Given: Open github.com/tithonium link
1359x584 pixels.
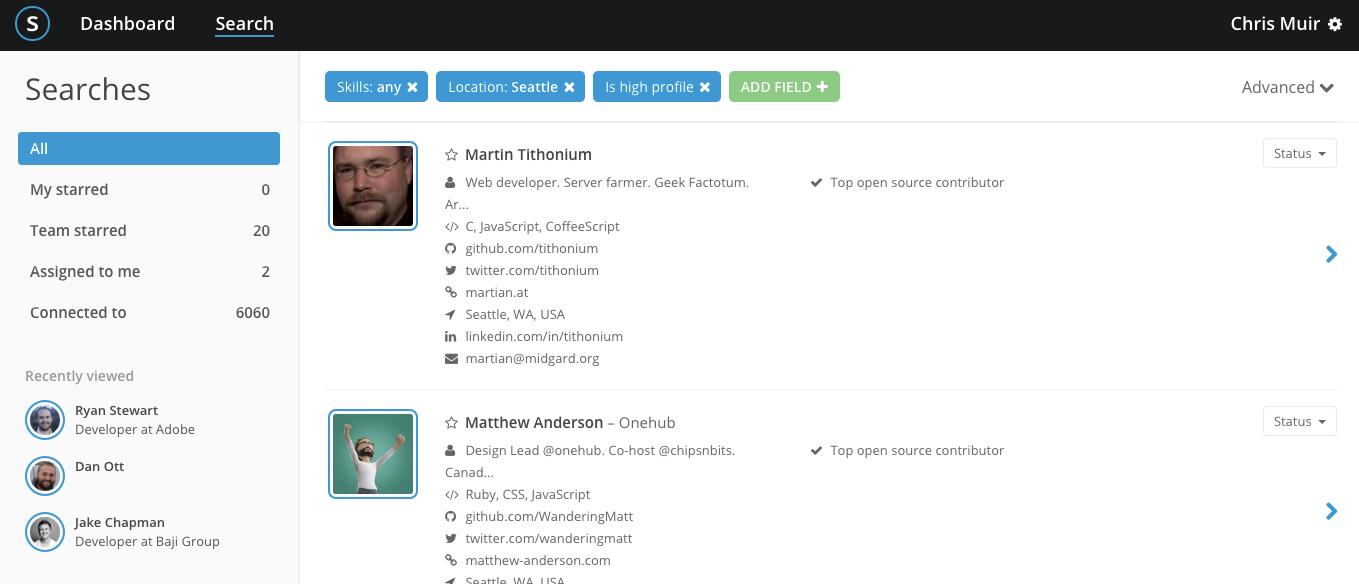Looking at the screenshot, I should pos(531,248).
